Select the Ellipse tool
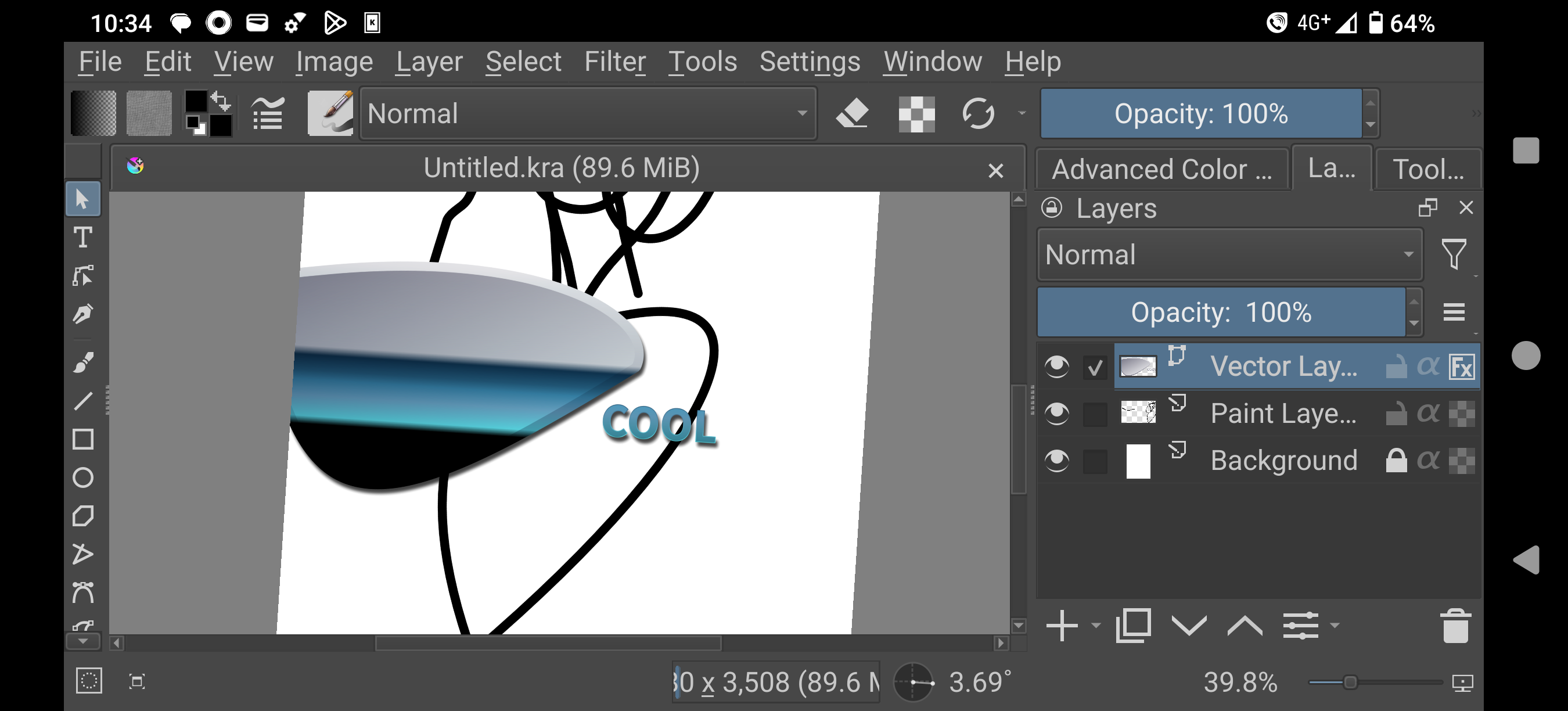 (x=83, y=477)
